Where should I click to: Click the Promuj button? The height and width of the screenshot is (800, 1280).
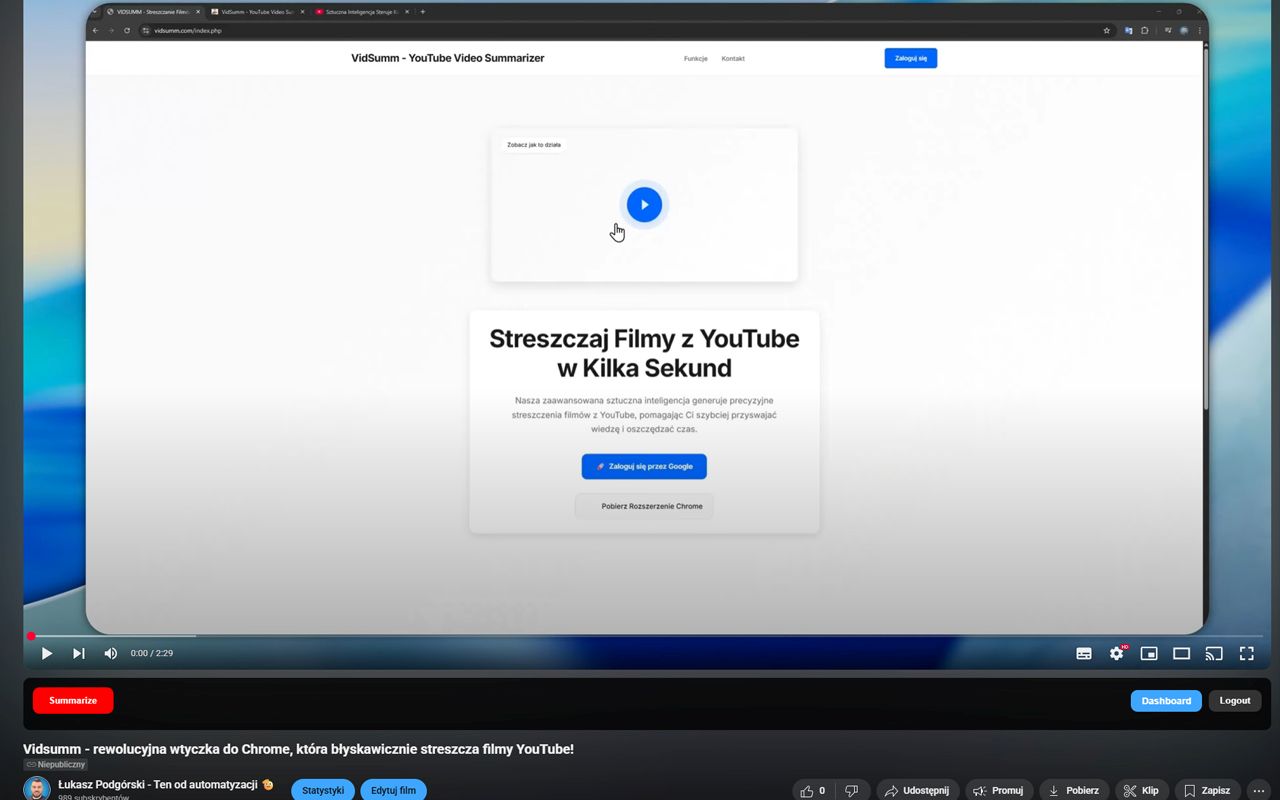(x=998, y=790)
